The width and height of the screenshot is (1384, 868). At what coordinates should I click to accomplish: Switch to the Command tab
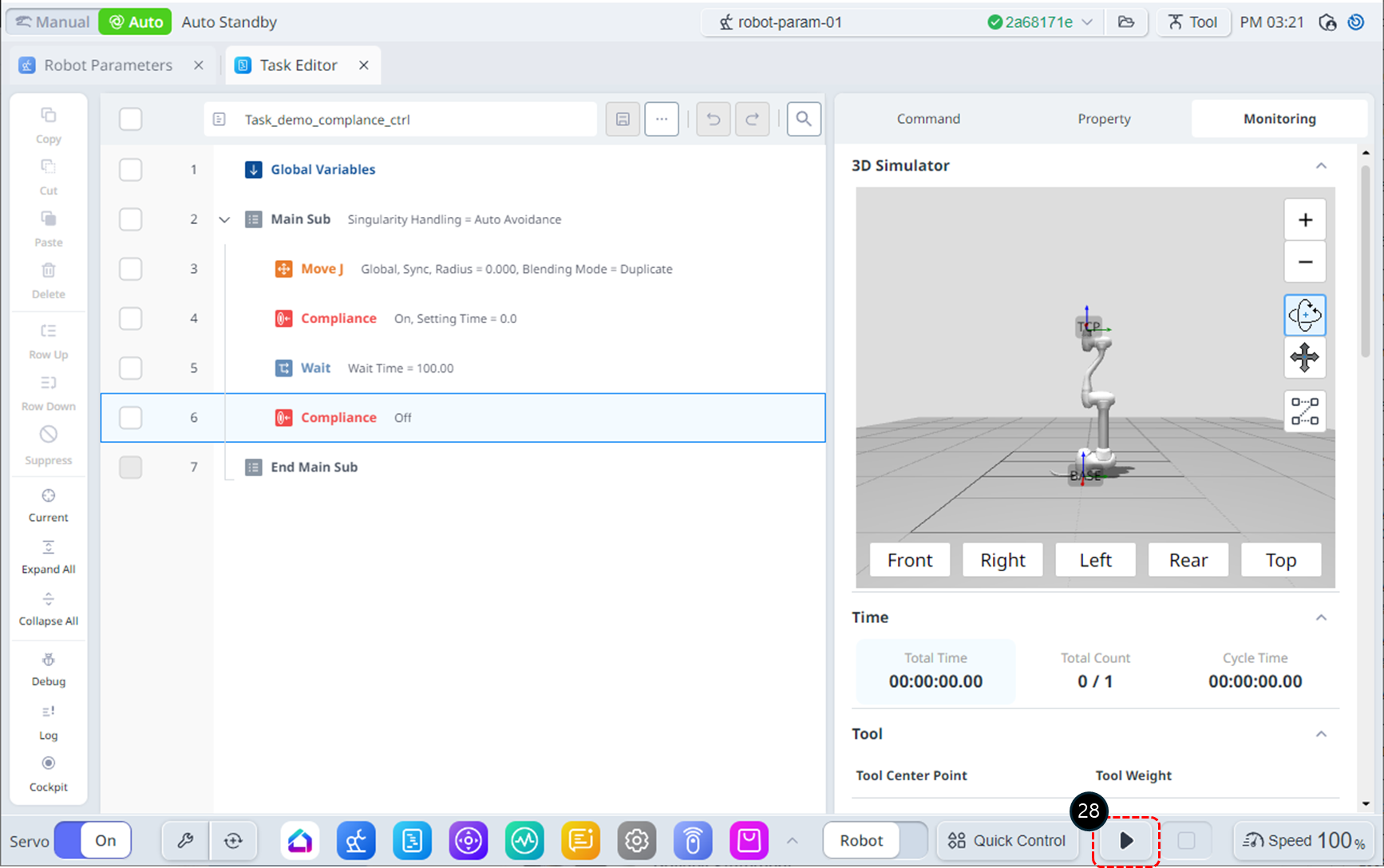[x=928, y=119]
